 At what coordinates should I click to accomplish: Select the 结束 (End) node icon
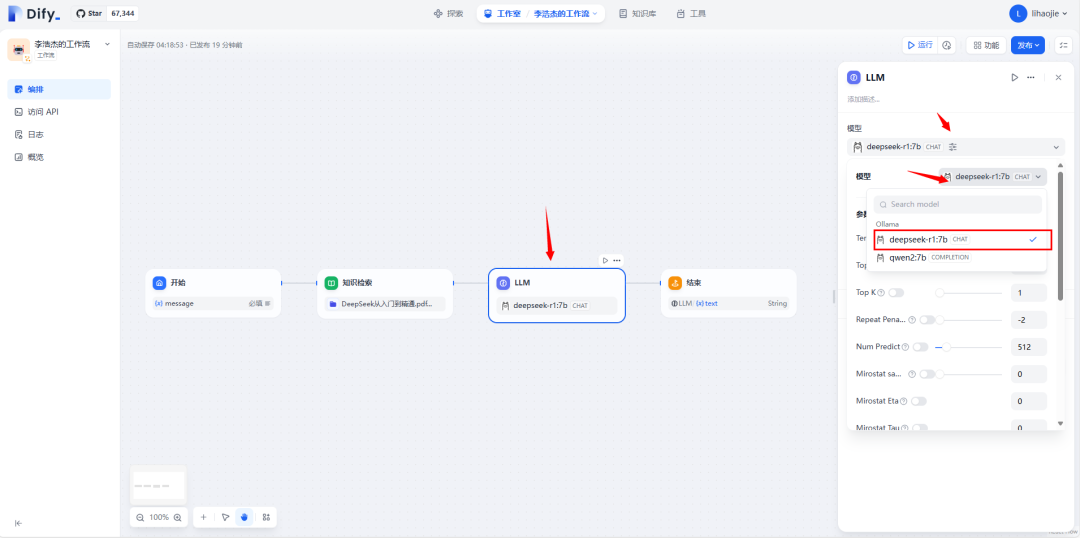tap(675, 283)
